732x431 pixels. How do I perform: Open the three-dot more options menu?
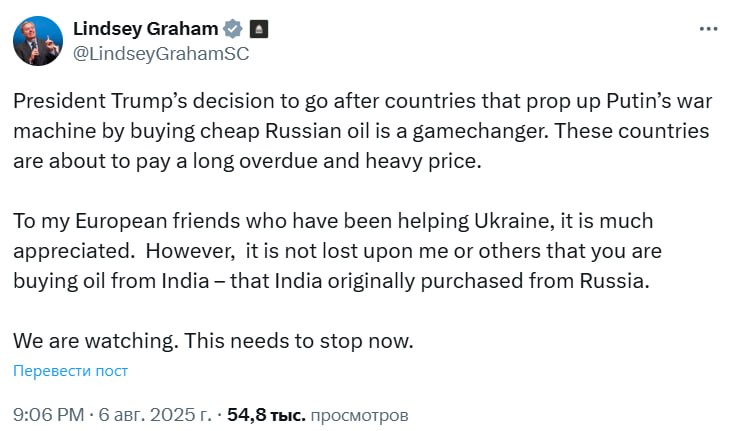[706, 31]
